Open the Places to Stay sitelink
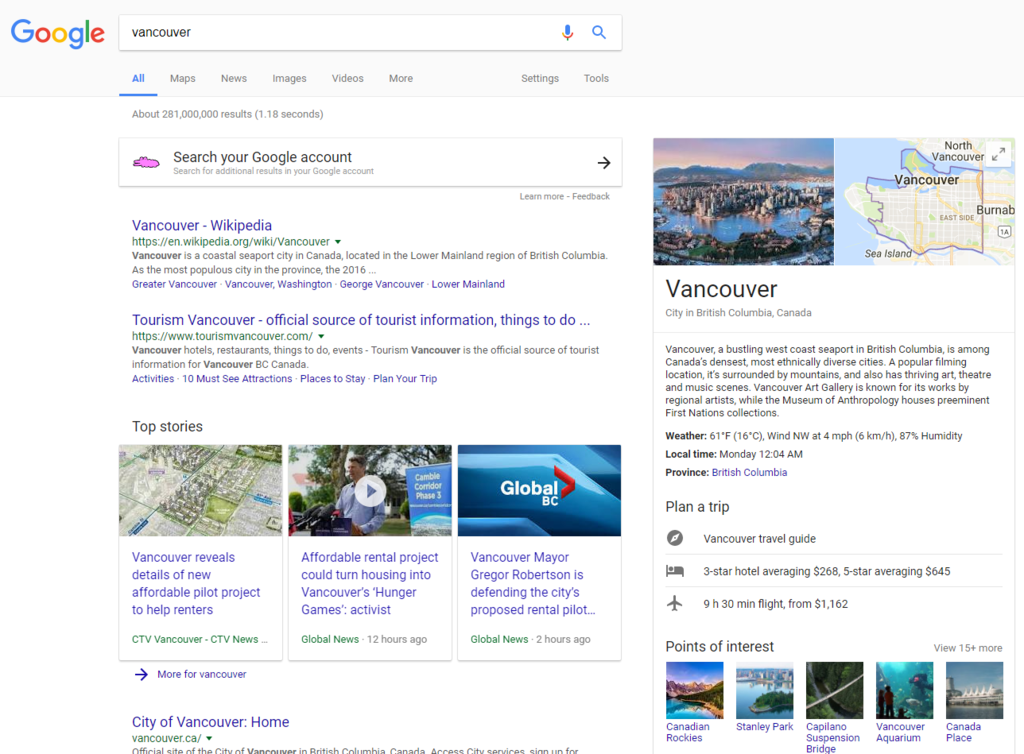The width and height of the screenshot is (1024, 754). coord(332,379)
